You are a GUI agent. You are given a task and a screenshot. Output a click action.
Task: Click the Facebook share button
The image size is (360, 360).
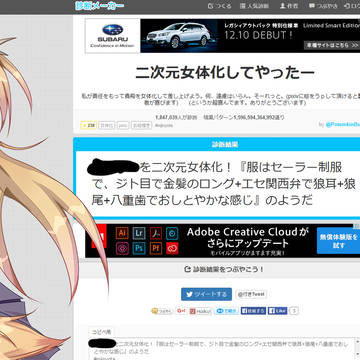[253, 311]
